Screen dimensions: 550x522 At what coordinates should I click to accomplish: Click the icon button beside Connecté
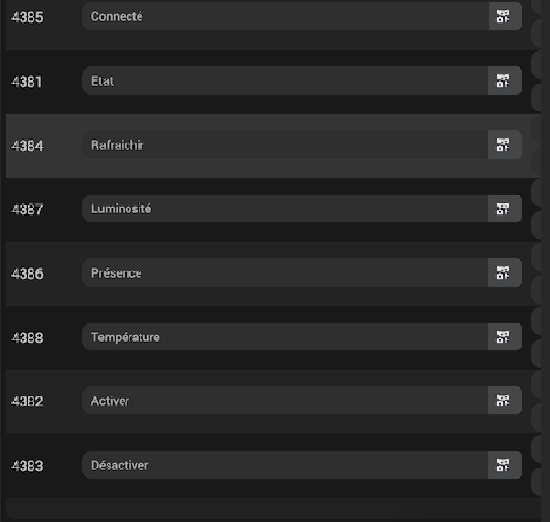505,16
